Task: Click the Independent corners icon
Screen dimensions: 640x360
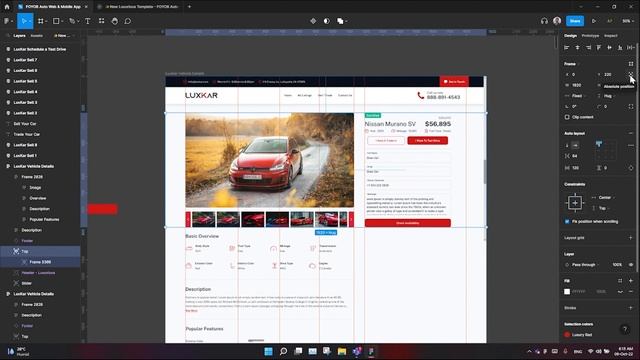Action: 631,106
